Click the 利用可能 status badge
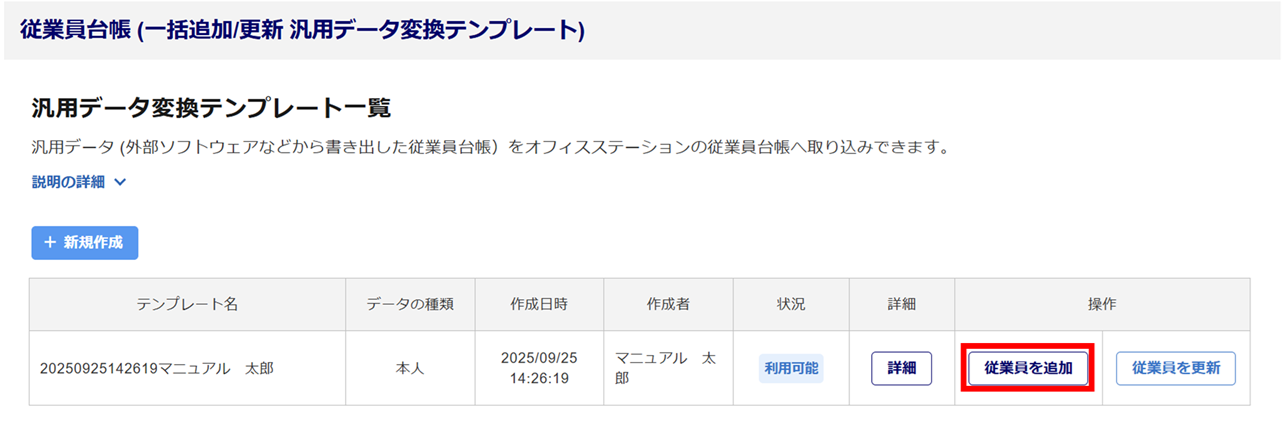This screenshot has width=1282, height=421. click(x=791, y=368)
